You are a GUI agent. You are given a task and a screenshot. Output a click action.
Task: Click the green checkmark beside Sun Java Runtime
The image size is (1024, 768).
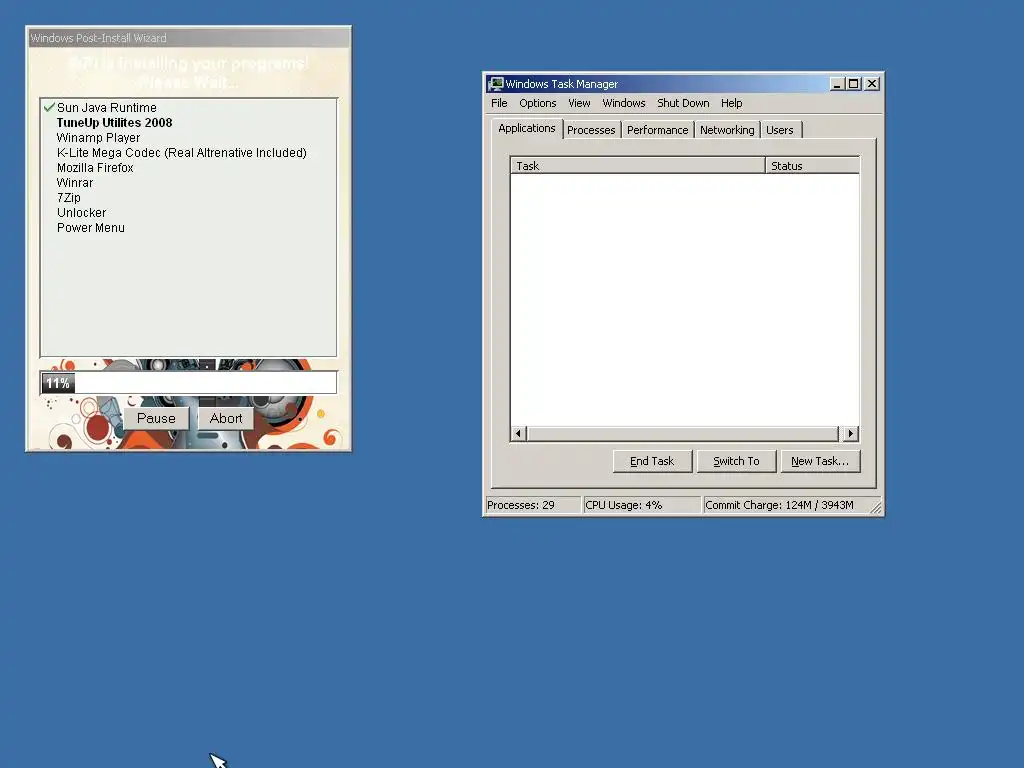pyautogui.click(x=49, y=107)
